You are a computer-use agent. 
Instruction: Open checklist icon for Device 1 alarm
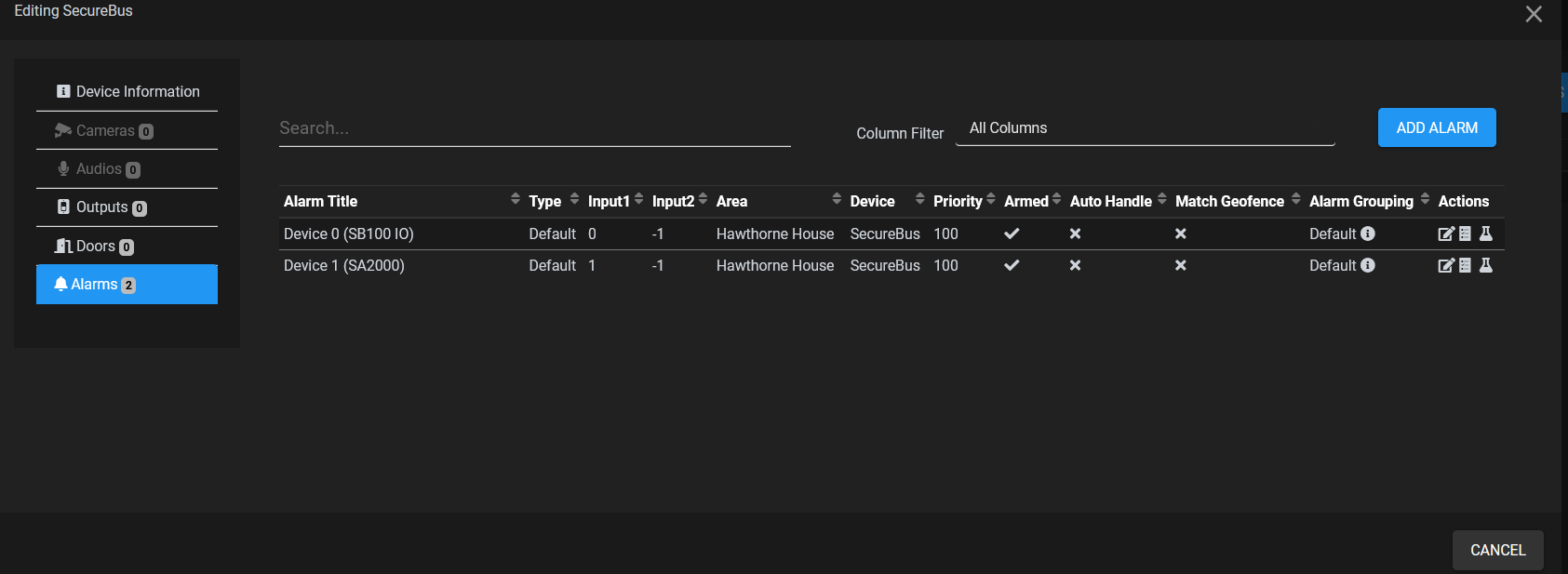[1465, 266]
